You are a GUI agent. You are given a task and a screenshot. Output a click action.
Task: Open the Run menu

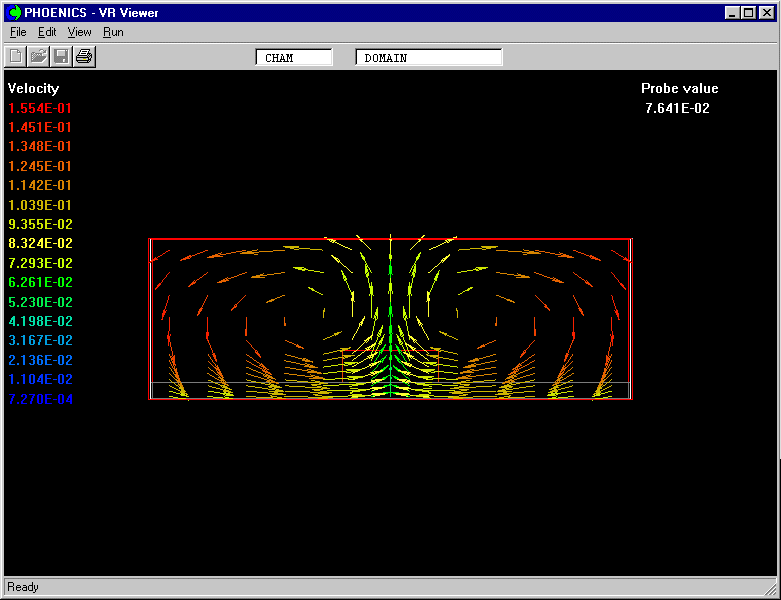113,32
